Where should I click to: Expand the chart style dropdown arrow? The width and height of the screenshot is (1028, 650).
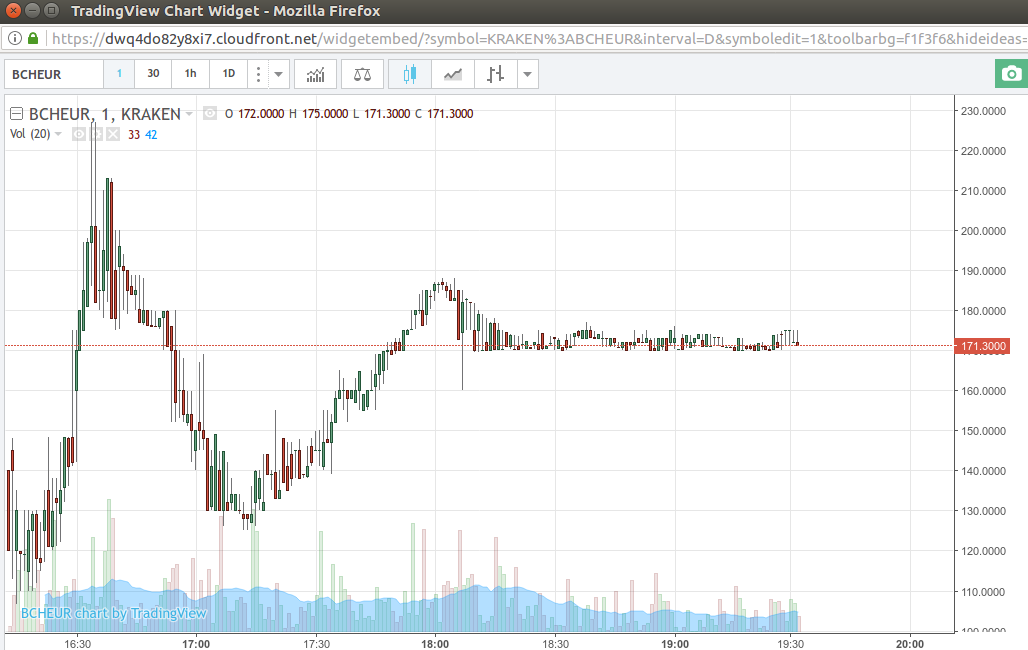coord(528,74)
